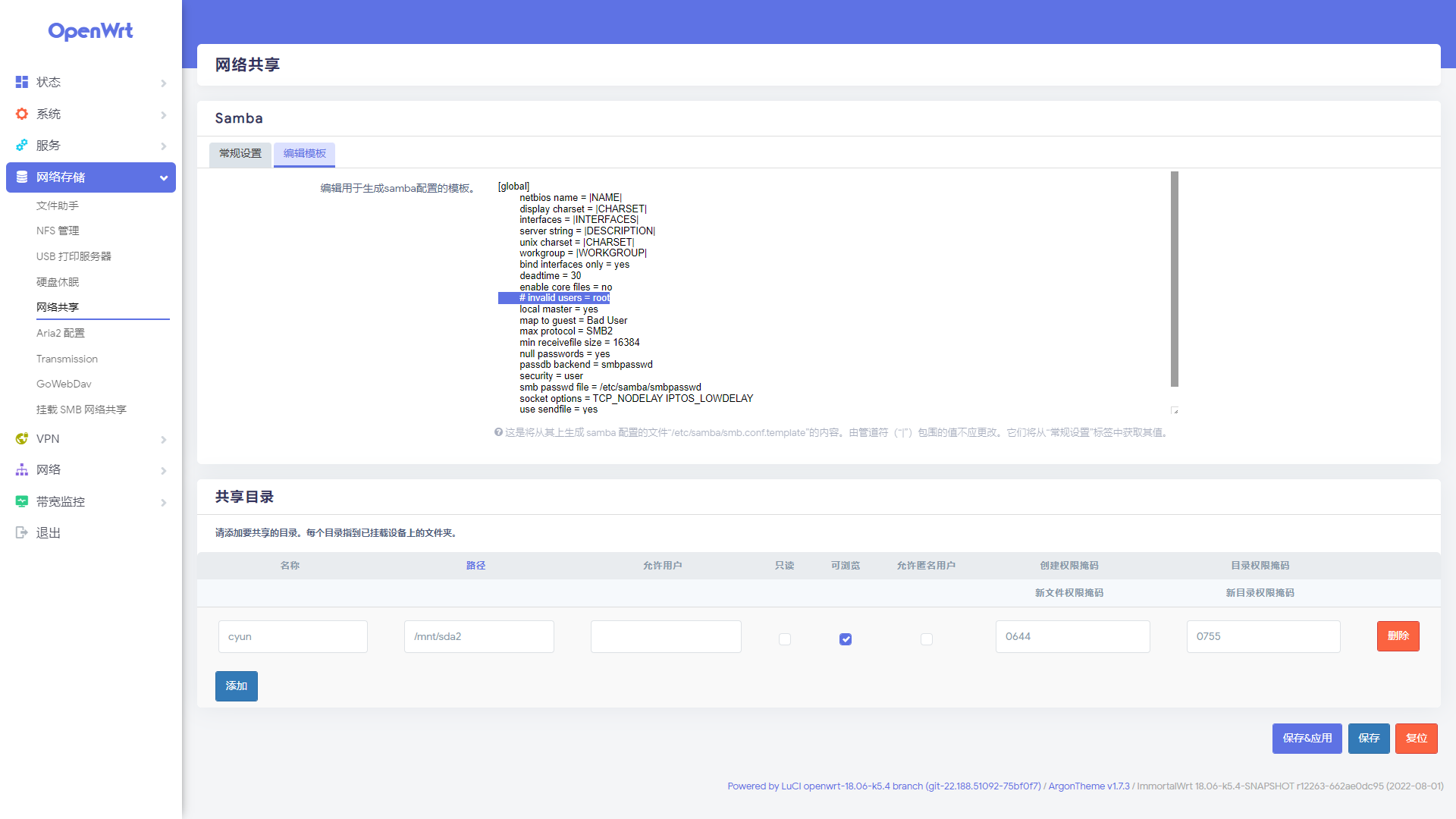Open Transmission page
The image size is (1456, 819).
[67, 359]
